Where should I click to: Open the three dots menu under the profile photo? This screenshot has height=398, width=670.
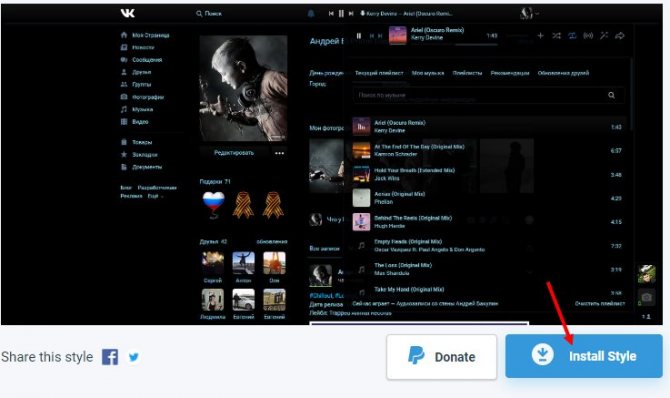279,153
